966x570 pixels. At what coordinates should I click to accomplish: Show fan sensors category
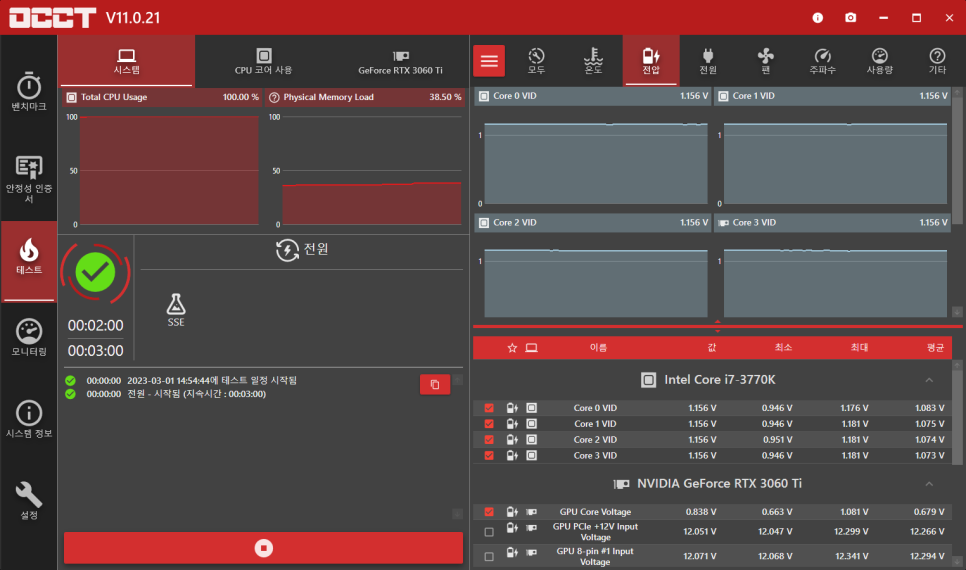pyautogui.click(x=765, y=61)
